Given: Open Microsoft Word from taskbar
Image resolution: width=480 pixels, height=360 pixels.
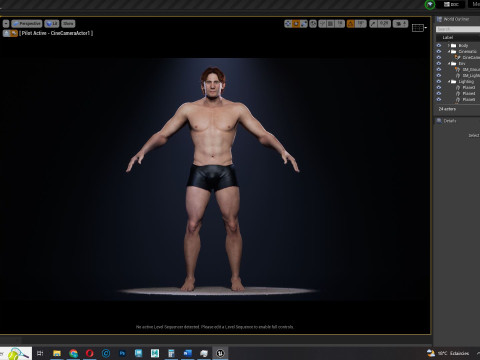Looking at the screenshot, I should (187, 353).
